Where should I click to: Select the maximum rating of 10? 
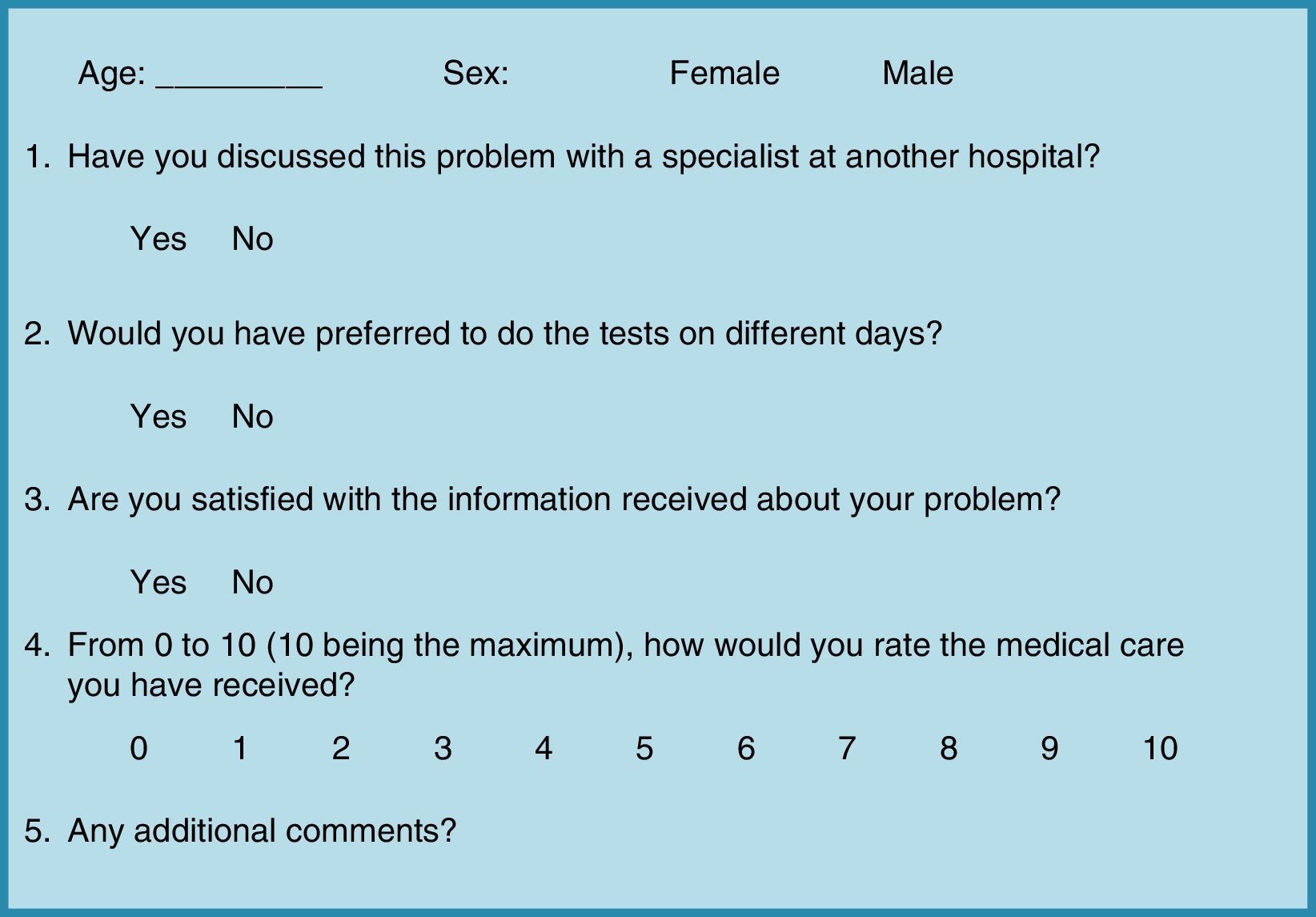click(1160, 749)
